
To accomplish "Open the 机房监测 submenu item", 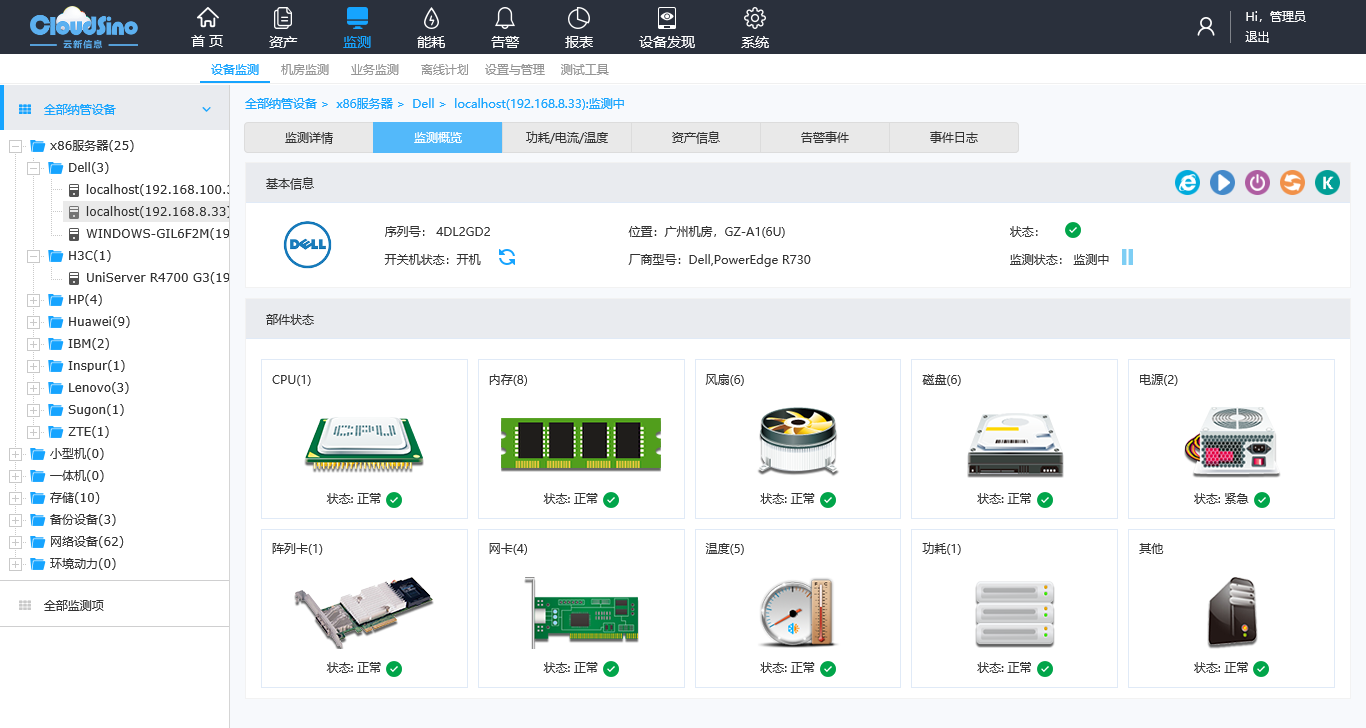I will [305, 70].
